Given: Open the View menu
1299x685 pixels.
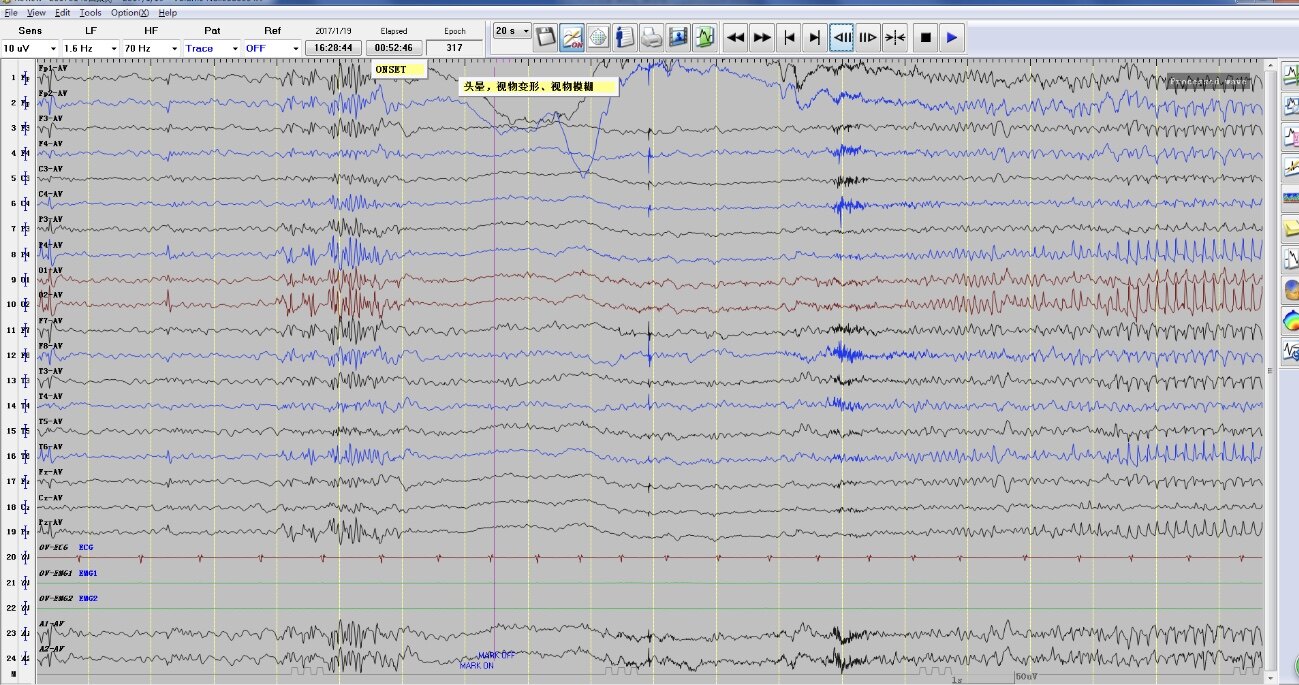Looking at the screenshot, I should (36, 13).
